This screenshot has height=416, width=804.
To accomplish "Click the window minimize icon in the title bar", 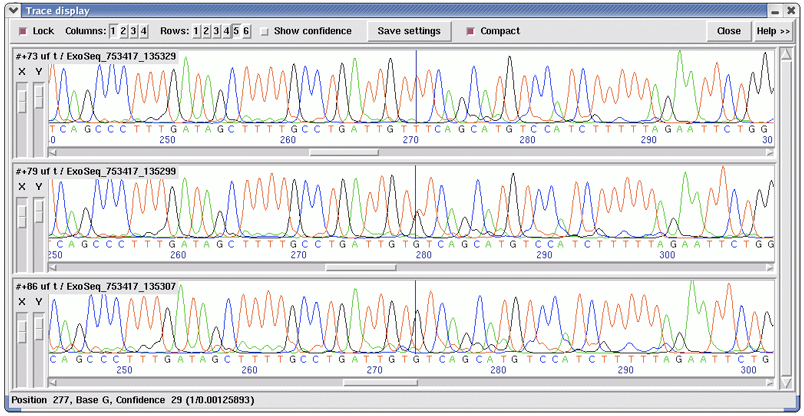I will [773, 10].
